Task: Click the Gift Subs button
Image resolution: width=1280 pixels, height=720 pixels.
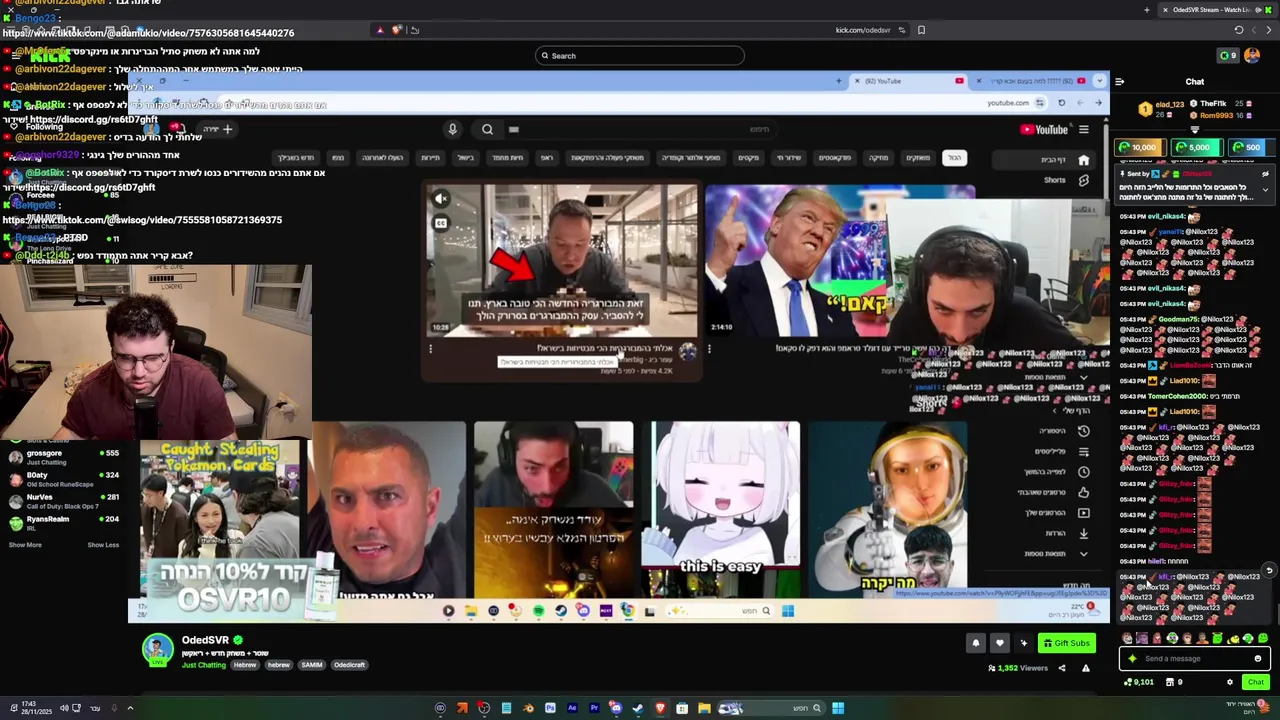Action: click(x=1066, y=643)
